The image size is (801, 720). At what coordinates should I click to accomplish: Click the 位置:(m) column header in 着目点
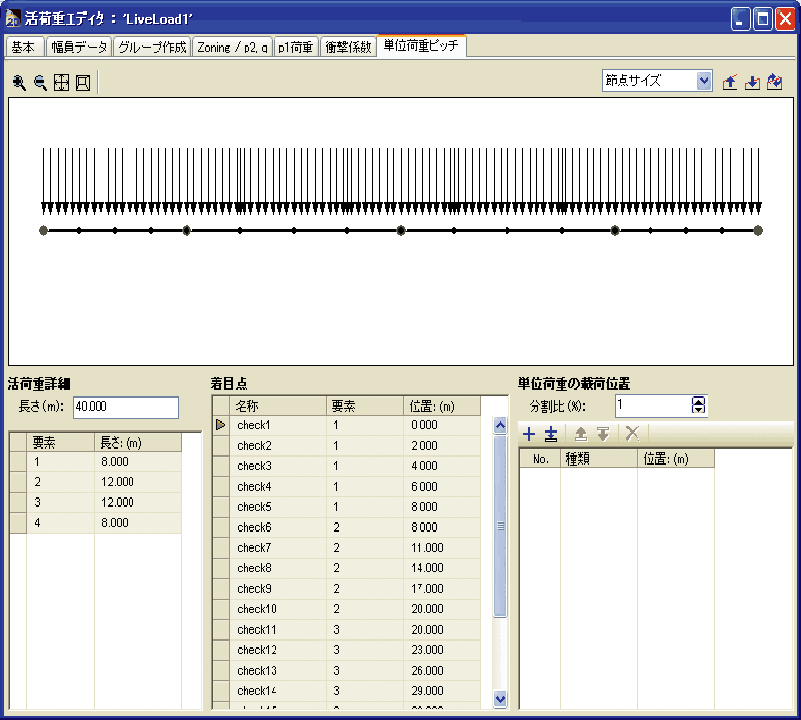443,406
